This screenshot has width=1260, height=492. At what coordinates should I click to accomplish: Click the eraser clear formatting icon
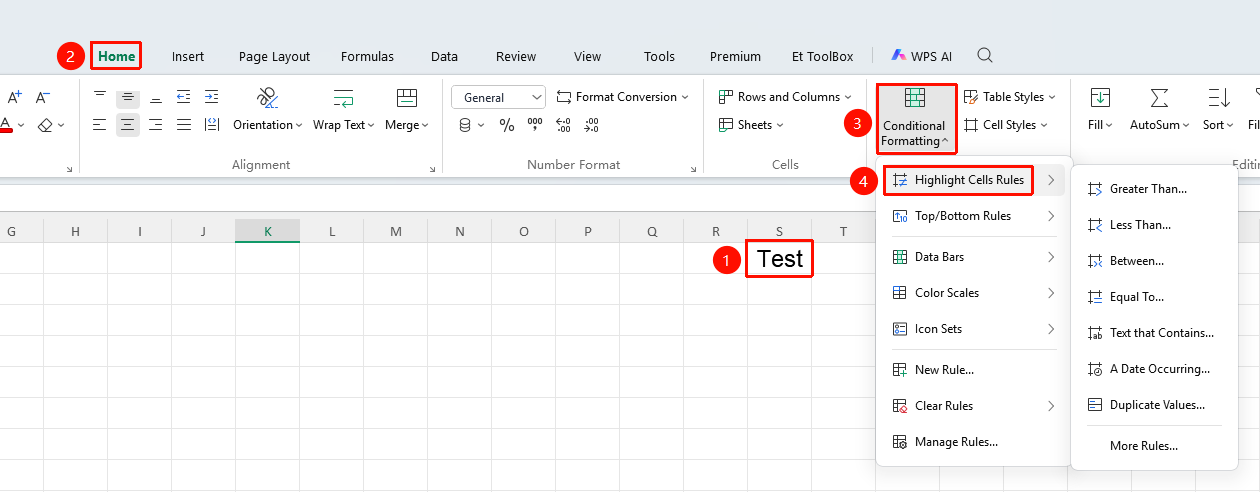(45, 125)
